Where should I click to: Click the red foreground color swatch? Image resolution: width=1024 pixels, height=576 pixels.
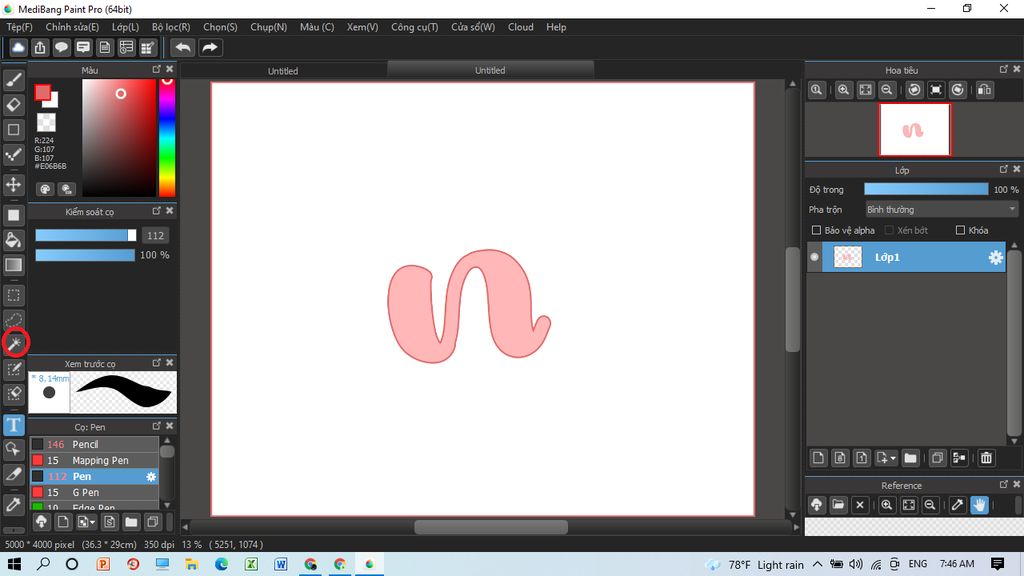click(x=42, y=93)
